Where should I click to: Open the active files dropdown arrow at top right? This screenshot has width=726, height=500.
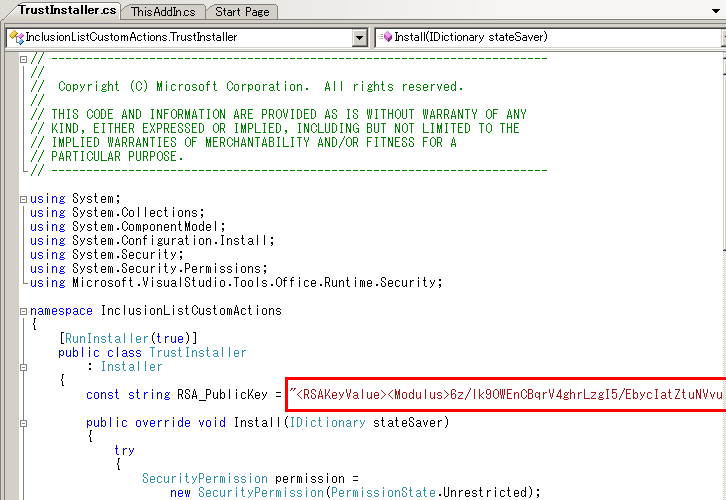[x=716, y=11]
